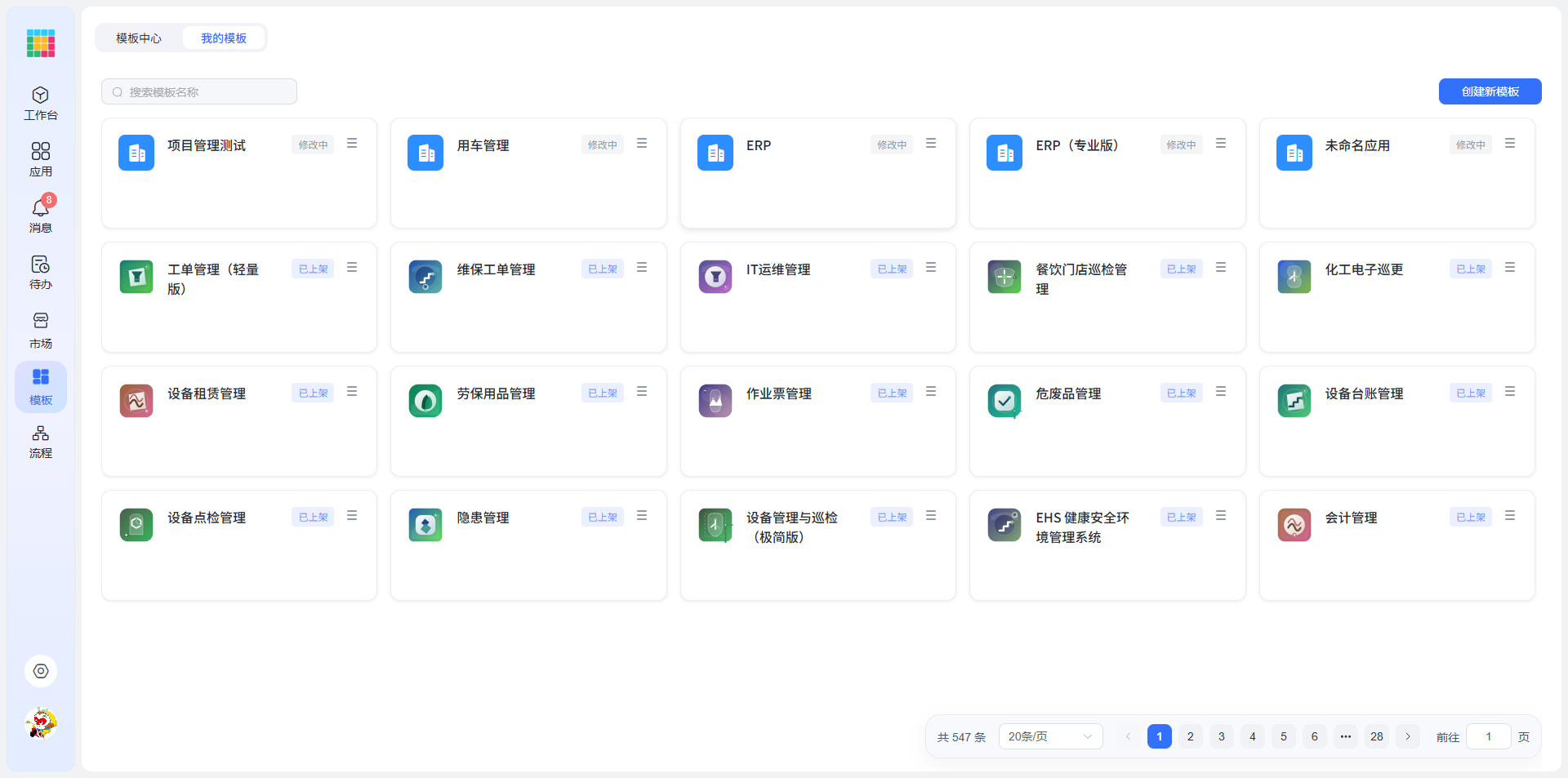This screenshot has height=778, width=1568.
Task: Click the 前往 page number input
Action: click(1488, 736)
